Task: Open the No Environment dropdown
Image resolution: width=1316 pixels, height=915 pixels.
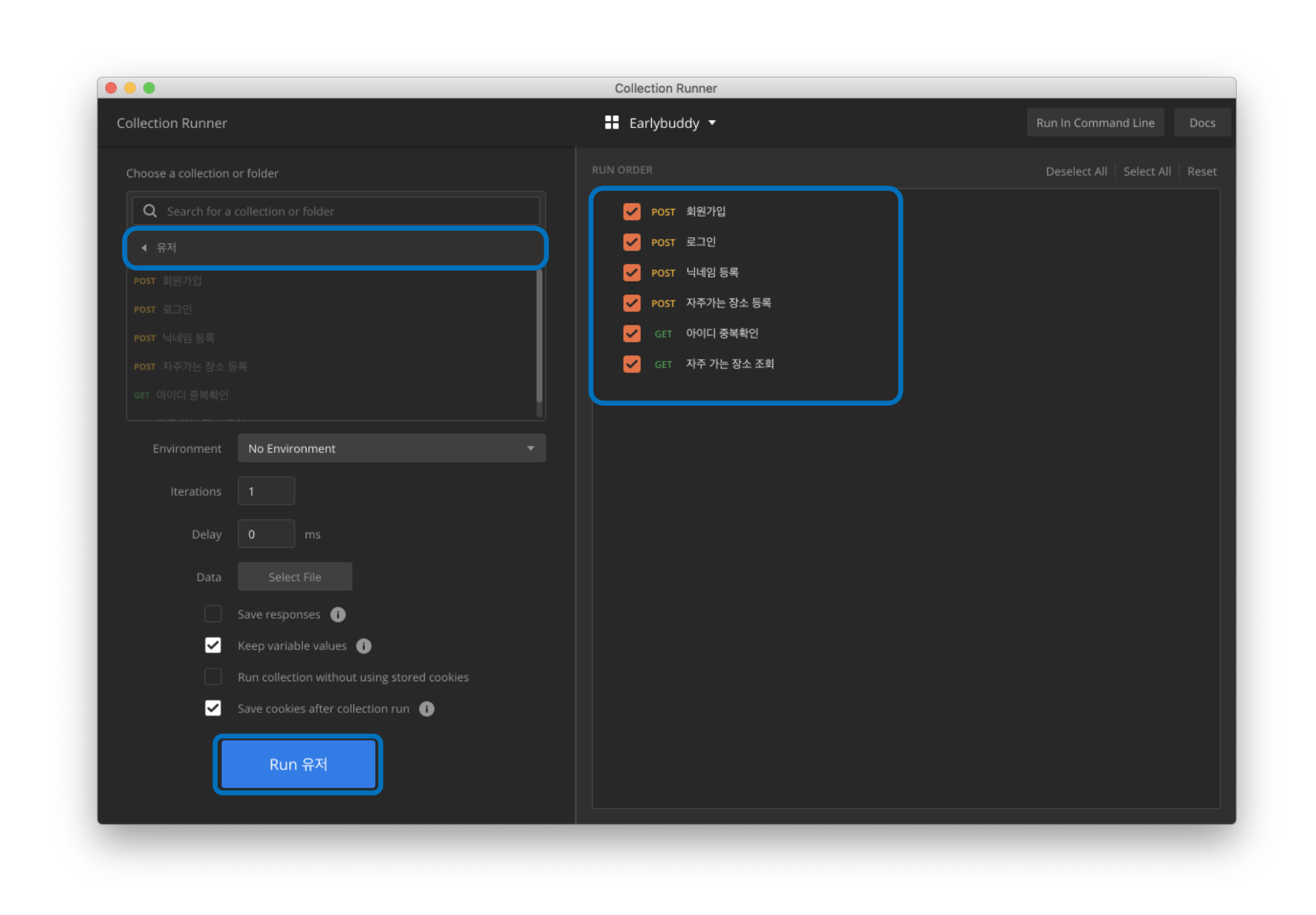Action: 391,449
